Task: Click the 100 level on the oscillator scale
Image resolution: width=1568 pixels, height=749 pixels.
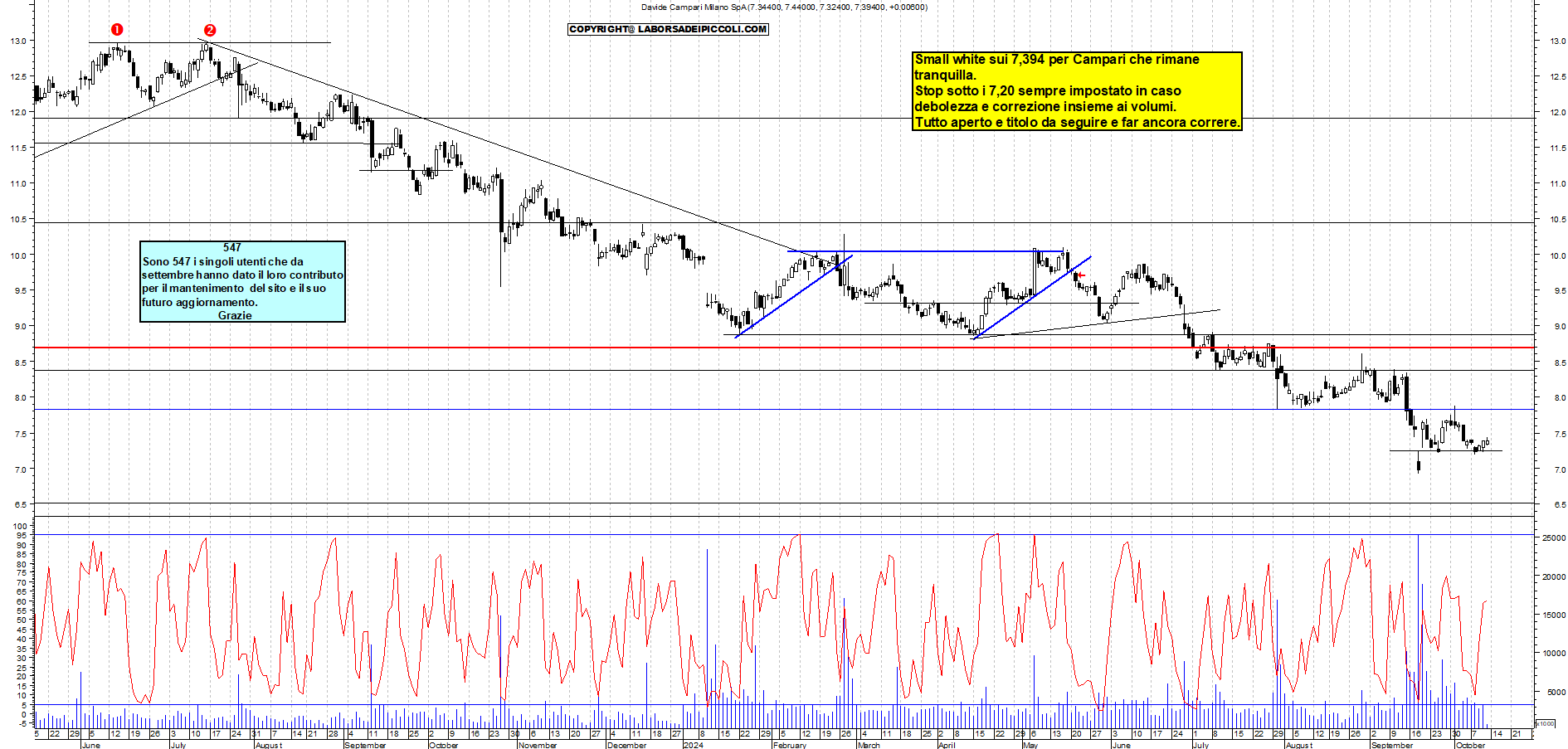Action: (x=20, y=526)
